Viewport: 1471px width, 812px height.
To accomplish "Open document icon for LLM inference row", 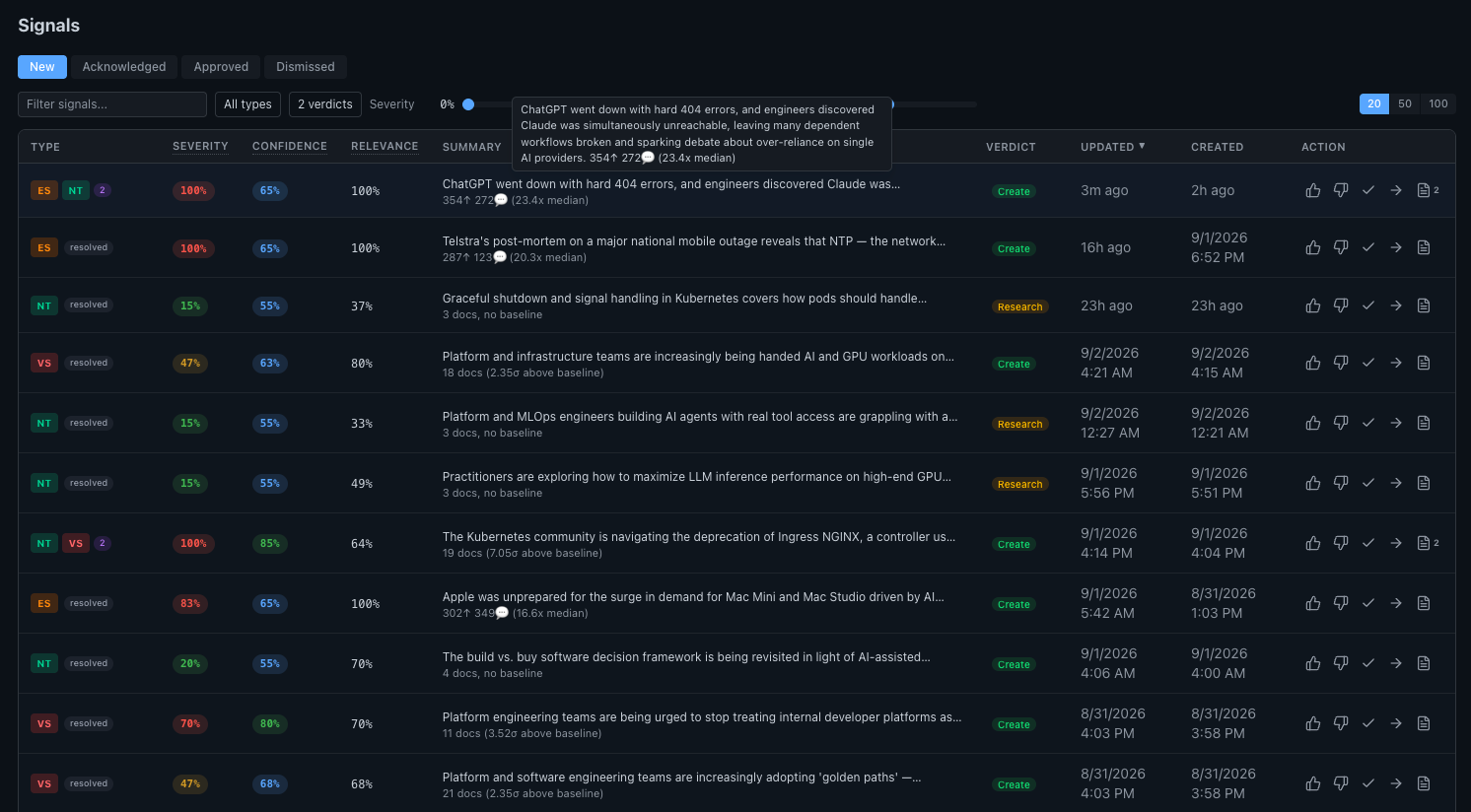I will [1424, 483].
